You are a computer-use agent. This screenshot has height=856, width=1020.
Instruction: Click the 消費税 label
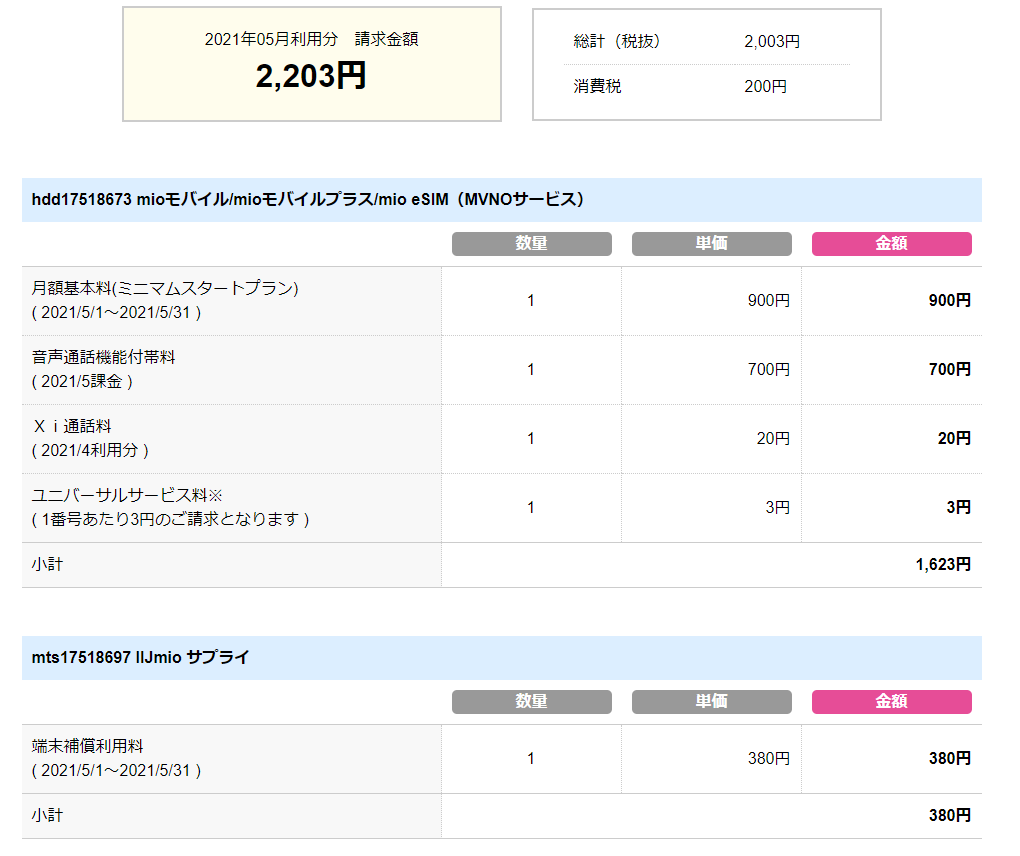pos(597,86)
